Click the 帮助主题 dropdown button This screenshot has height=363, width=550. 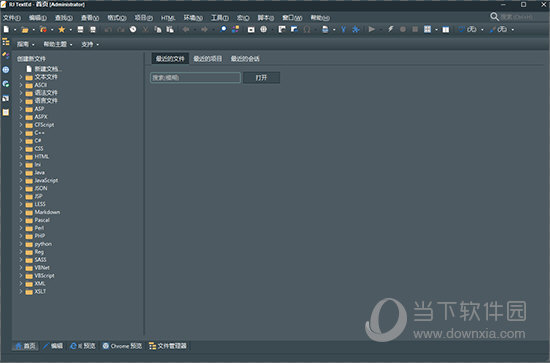click(x=58, y=44)
